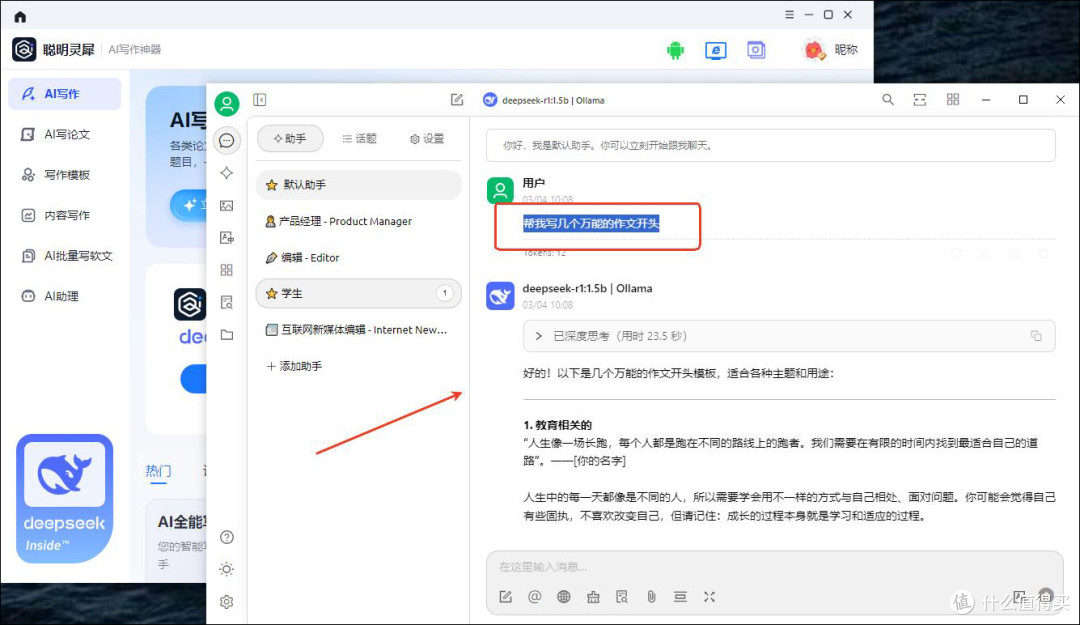
Task: Open the settings gear at the sidebar bottom
Action: coord(227,602)
